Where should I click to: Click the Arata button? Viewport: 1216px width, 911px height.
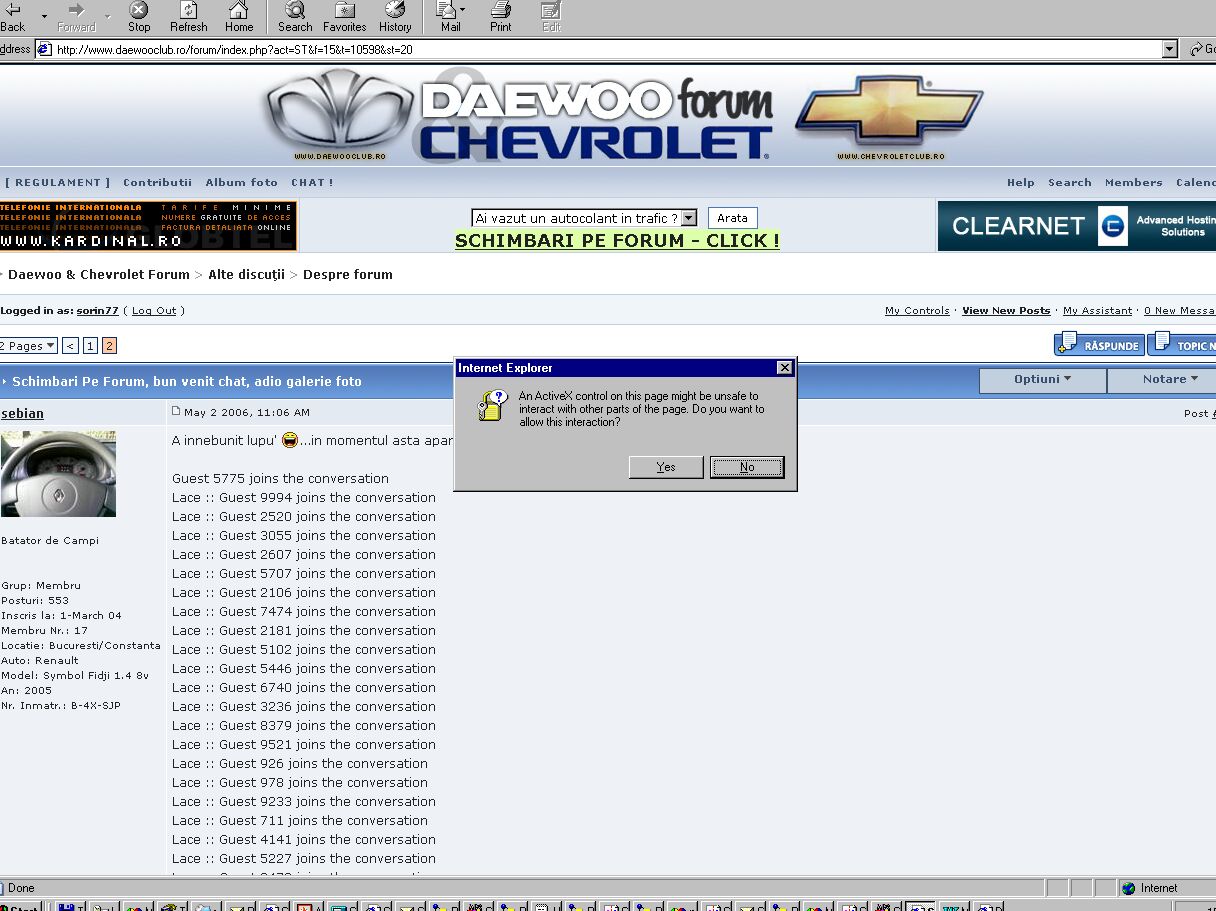[732, 218]
